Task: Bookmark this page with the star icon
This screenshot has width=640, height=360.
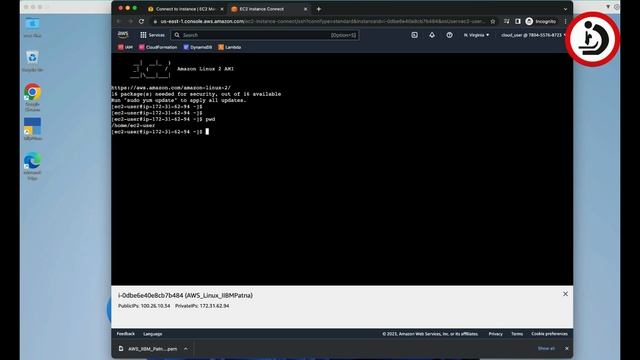Action: tap(493, 21)
